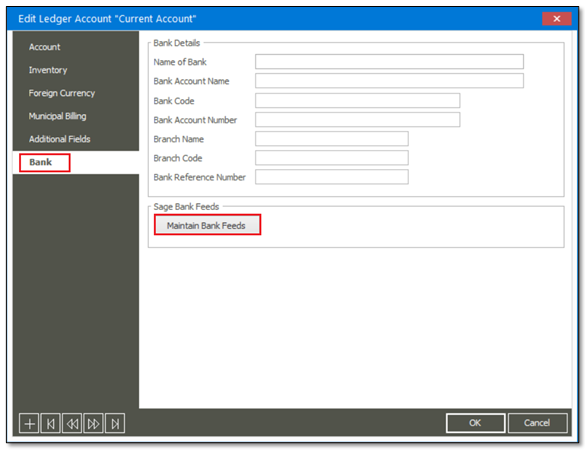Focus the Bank Reference Number field

pos(332,177)
